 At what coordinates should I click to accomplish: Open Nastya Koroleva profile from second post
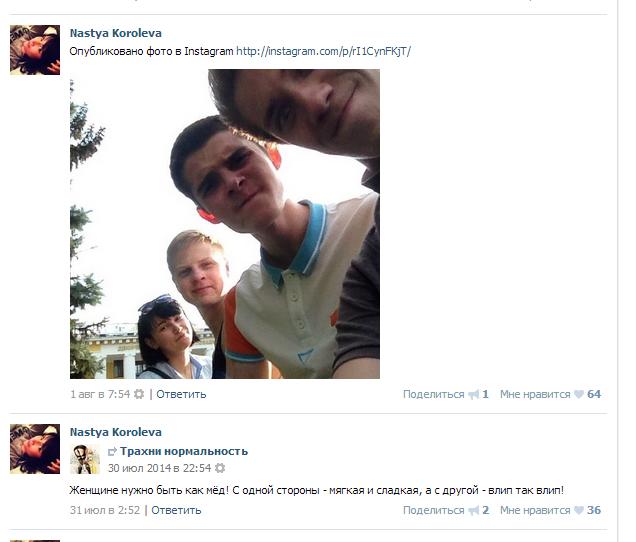point(116,432)
